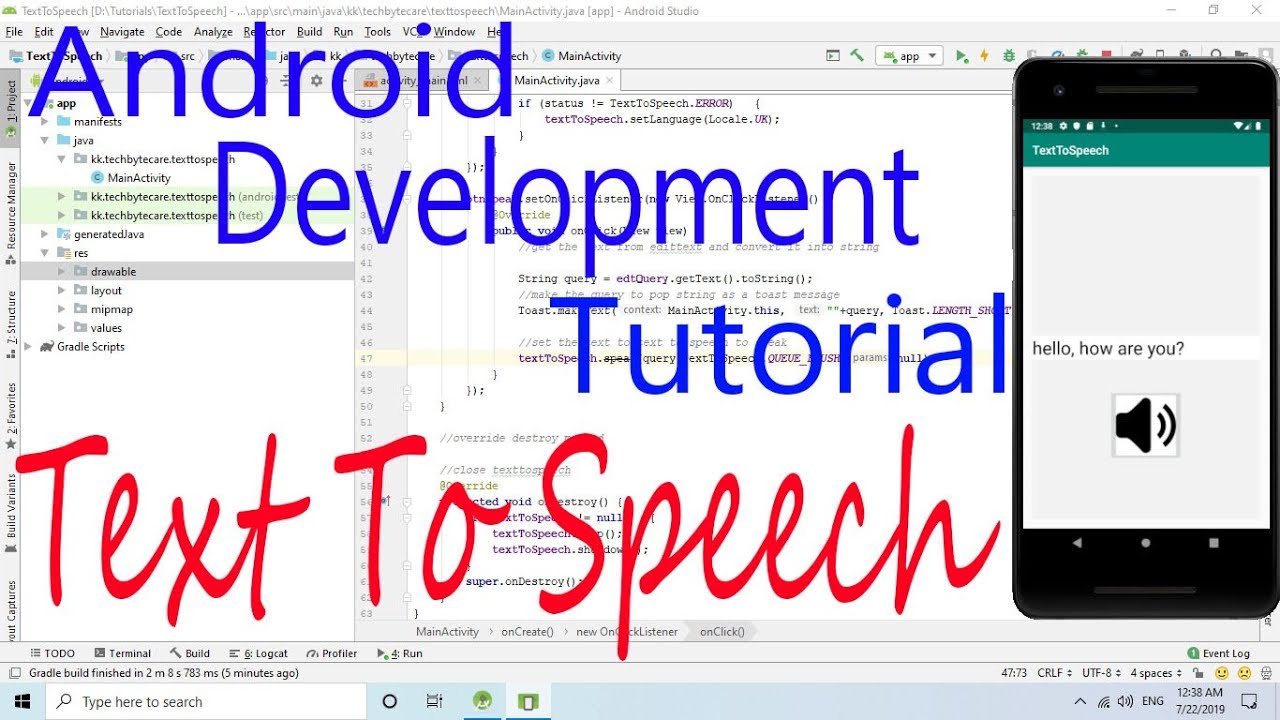Click the Windows 'Type here to search' box

point(206,701)
